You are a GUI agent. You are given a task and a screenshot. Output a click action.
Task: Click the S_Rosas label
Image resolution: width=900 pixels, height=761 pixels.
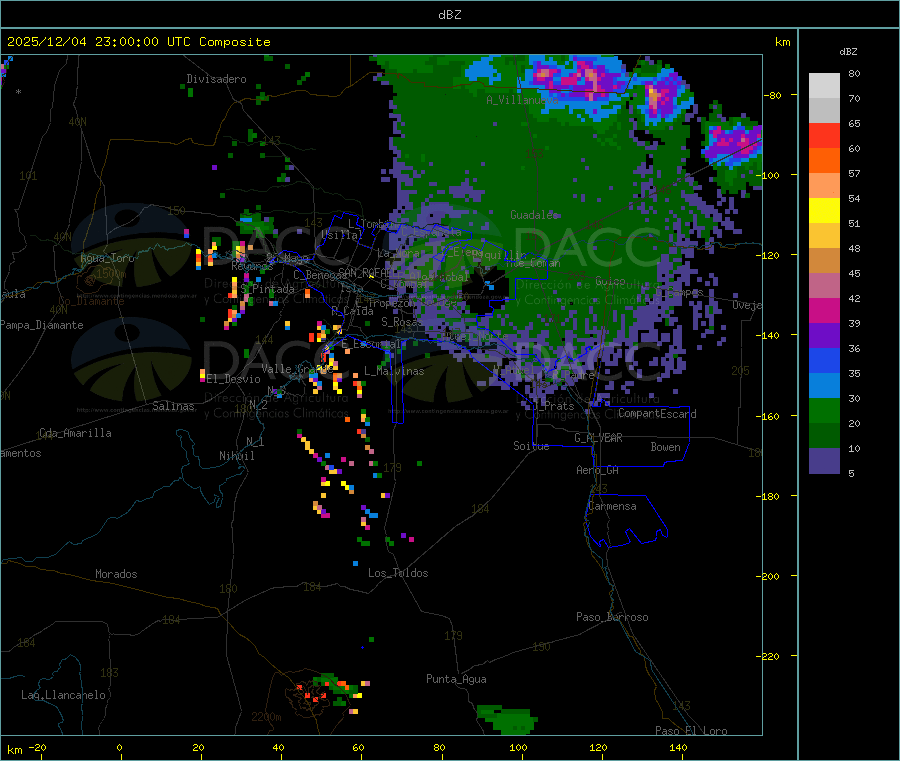click(x=402, y=322)
